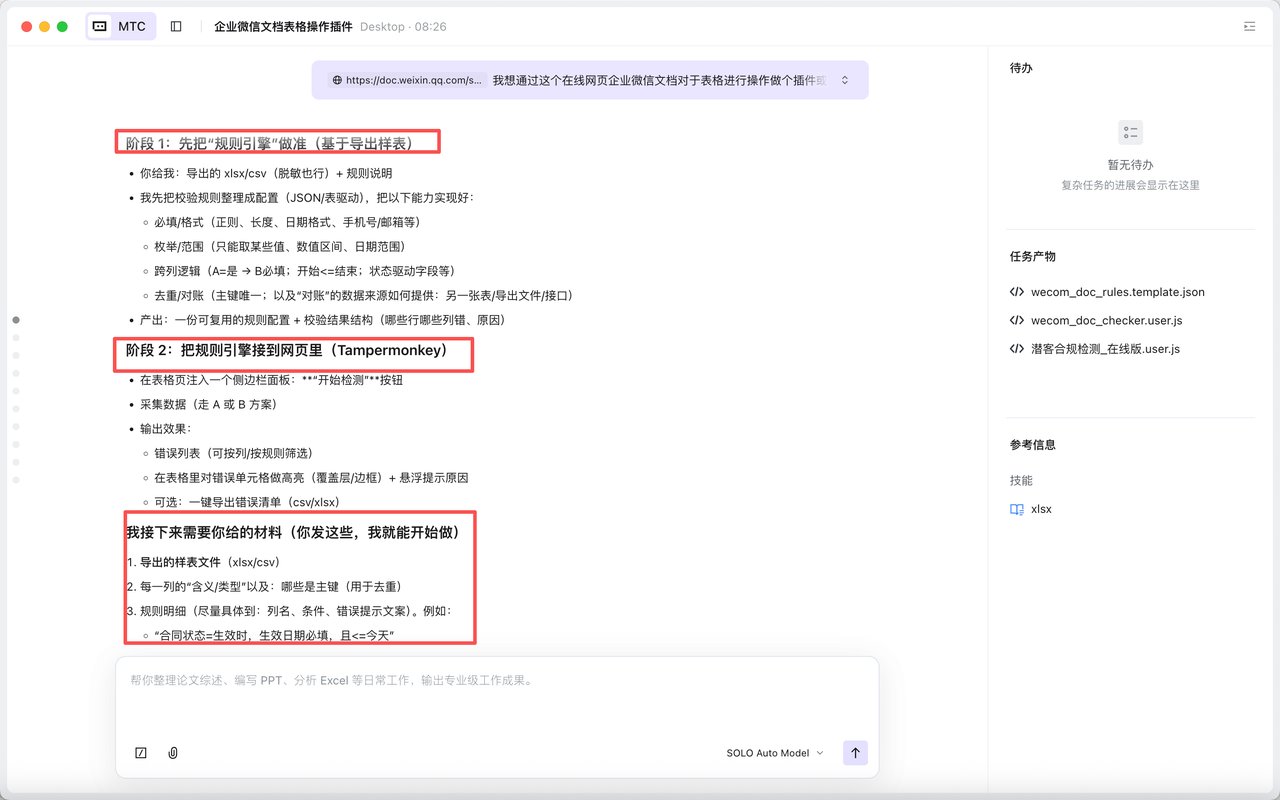Viewport: 1280px width, 800px height.
Task: Click the paperclip attach file icon
Action: tap(173, 753)
